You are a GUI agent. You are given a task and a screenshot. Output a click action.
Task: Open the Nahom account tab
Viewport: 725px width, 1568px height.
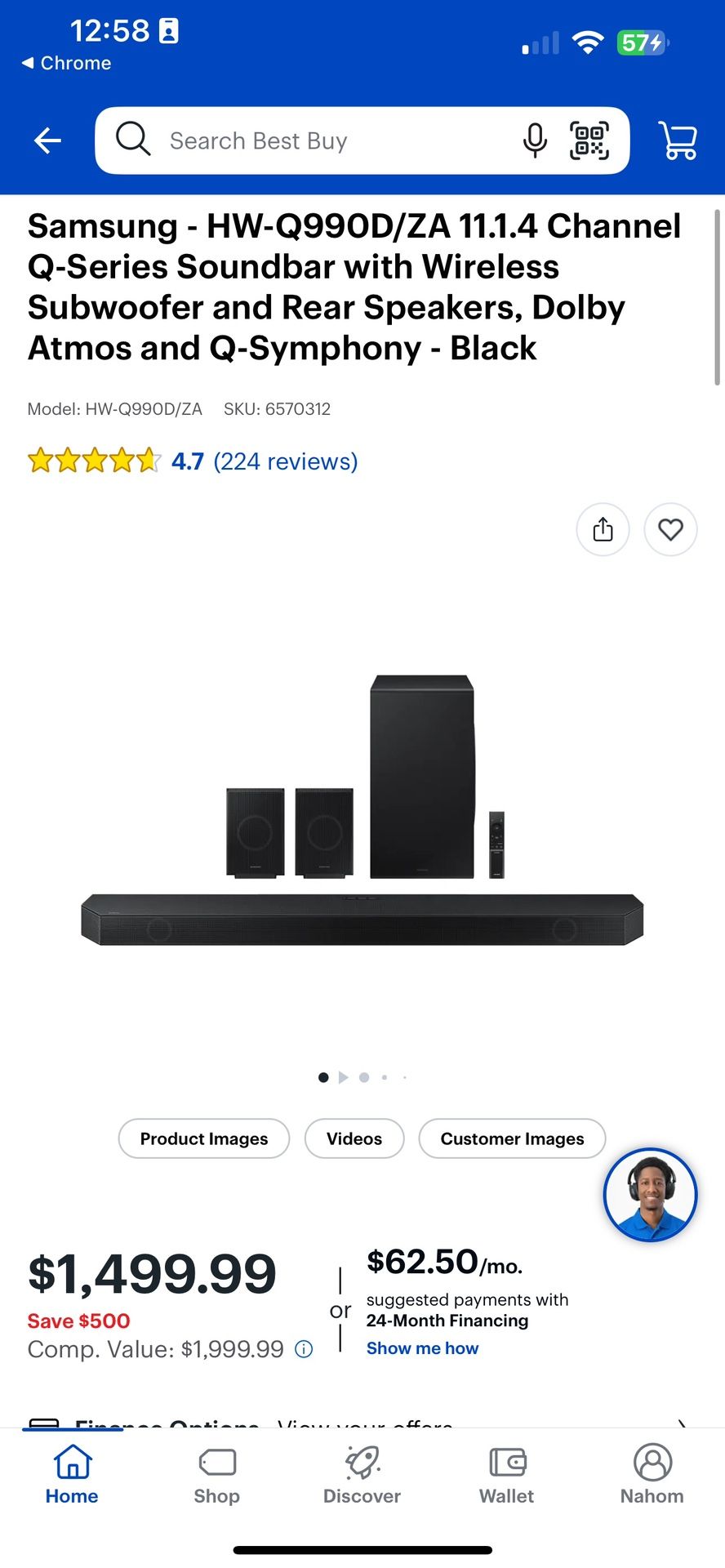pos(651,1476)
